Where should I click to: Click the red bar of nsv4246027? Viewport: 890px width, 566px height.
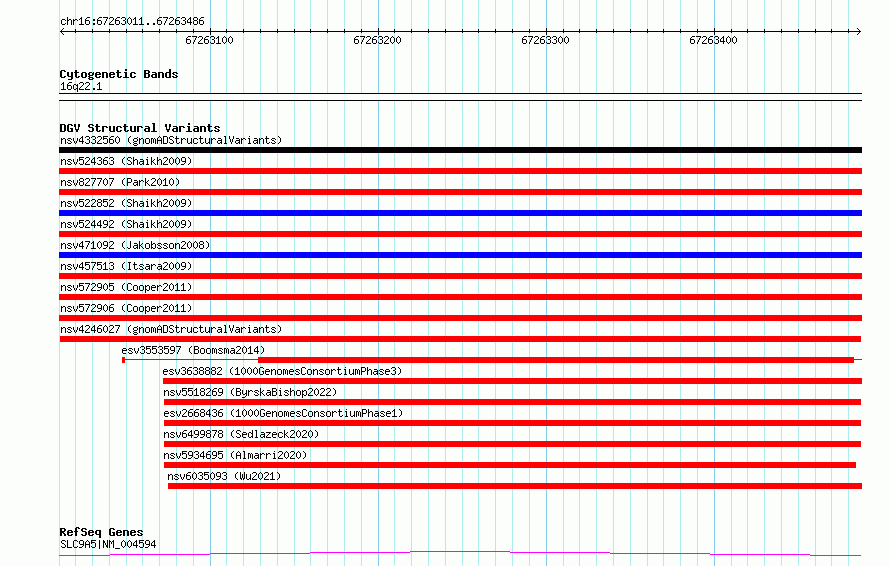[460, 339]
